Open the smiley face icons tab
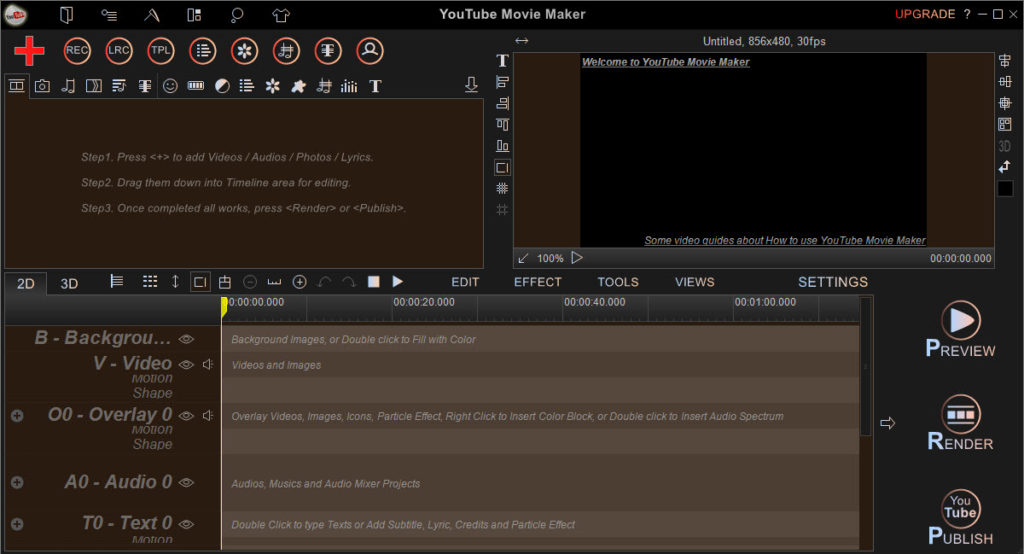The image size is (1024, 554). [170, 86]
